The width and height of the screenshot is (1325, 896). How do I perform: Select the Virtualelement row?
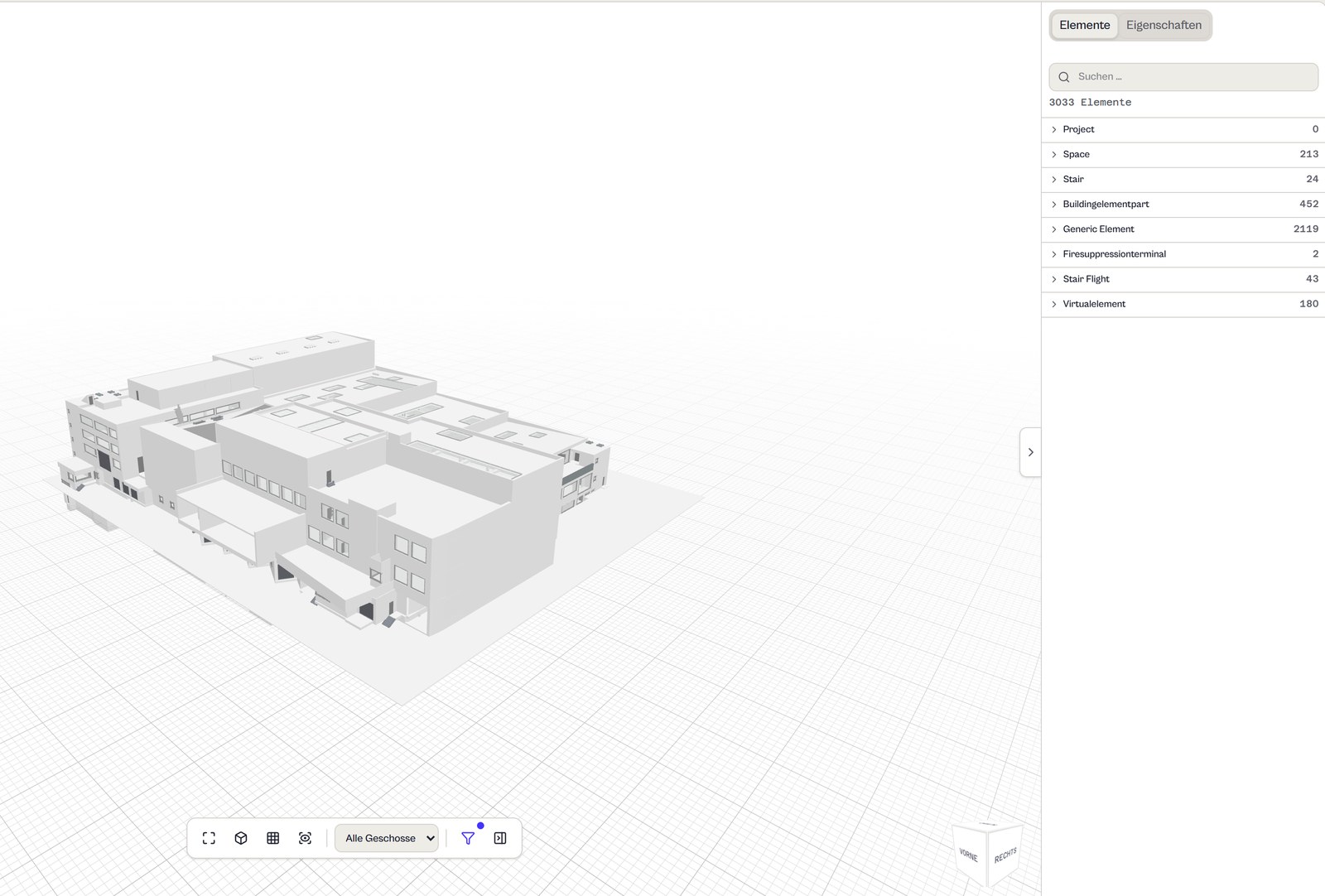pos(1183,304)
